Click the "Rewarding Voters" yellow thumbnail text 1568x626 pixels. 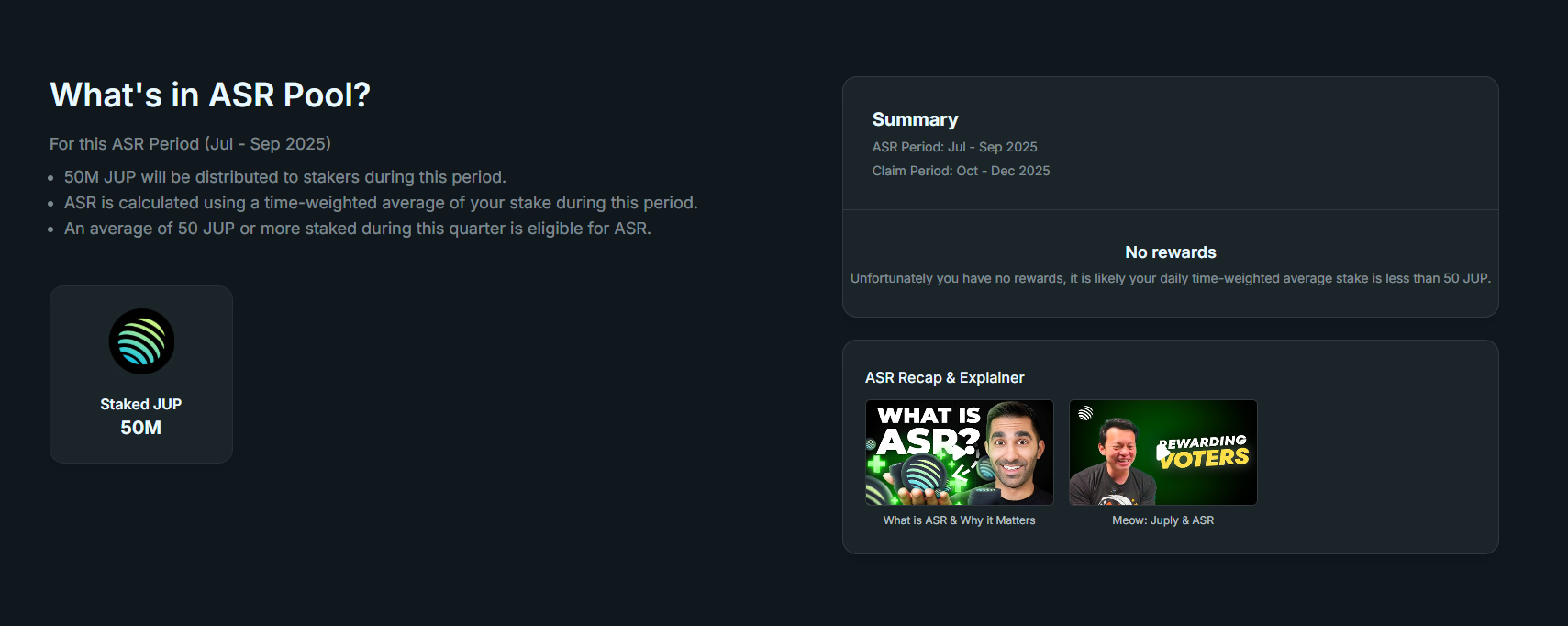[x=1204, y=452]
